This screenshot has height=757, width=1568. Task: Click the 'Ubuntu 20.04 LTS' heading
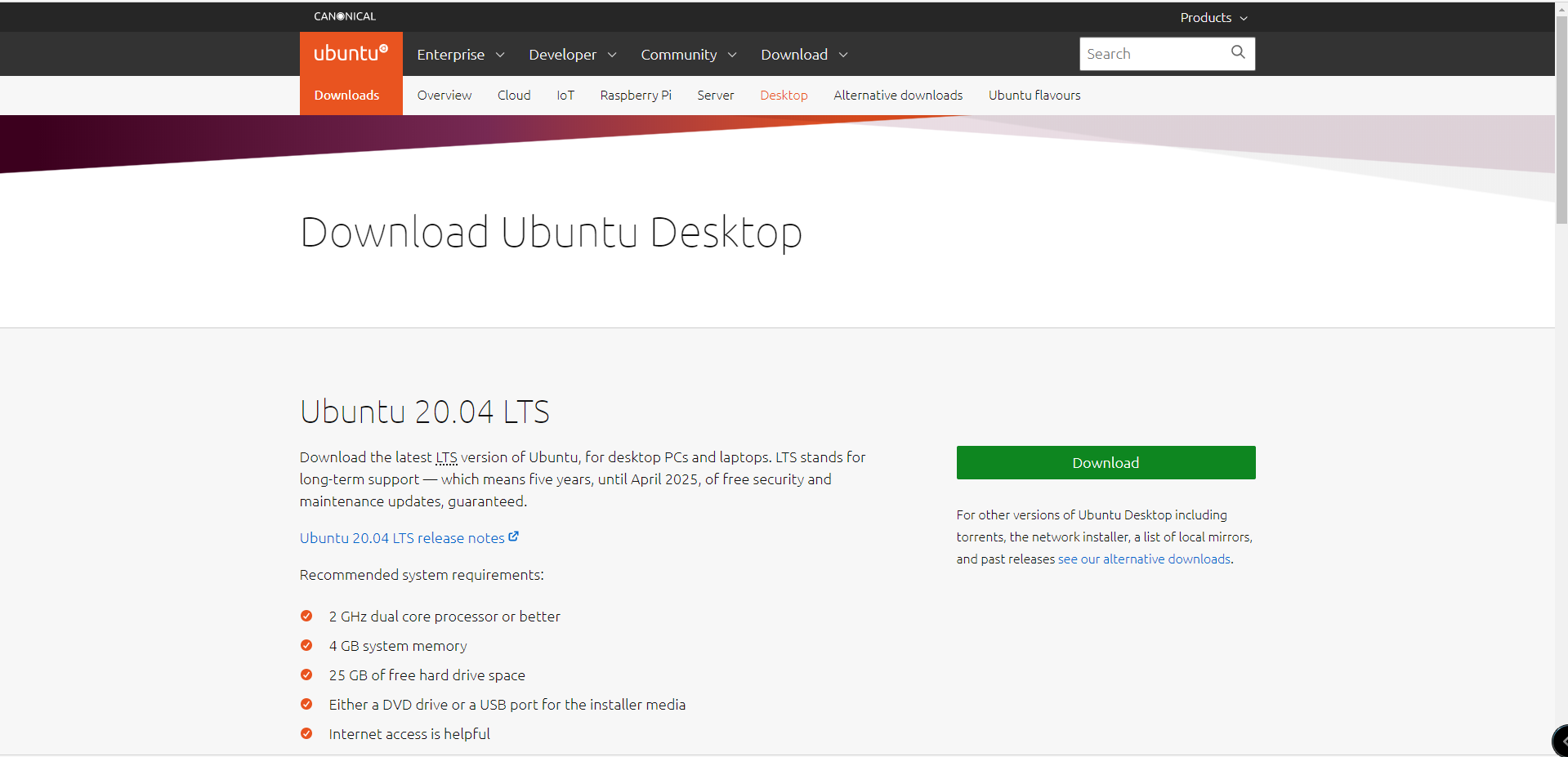point(424,412)
